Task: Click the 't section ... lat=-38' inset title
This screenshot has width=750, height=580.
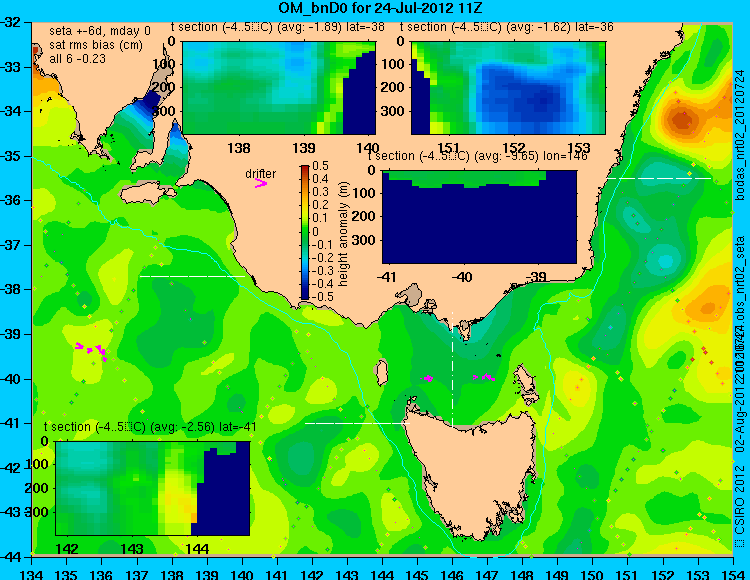Action: (x=277, y=27)
